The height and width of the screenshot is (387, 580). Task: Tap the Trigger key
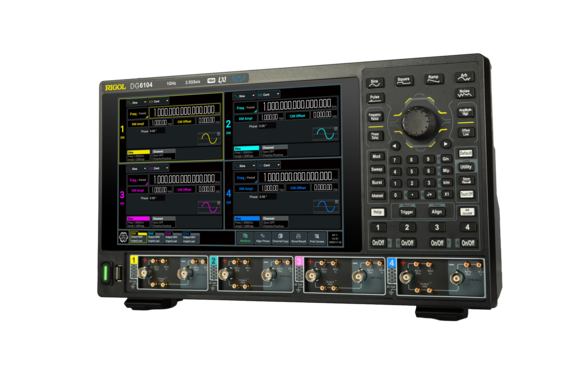coord(407,212)
